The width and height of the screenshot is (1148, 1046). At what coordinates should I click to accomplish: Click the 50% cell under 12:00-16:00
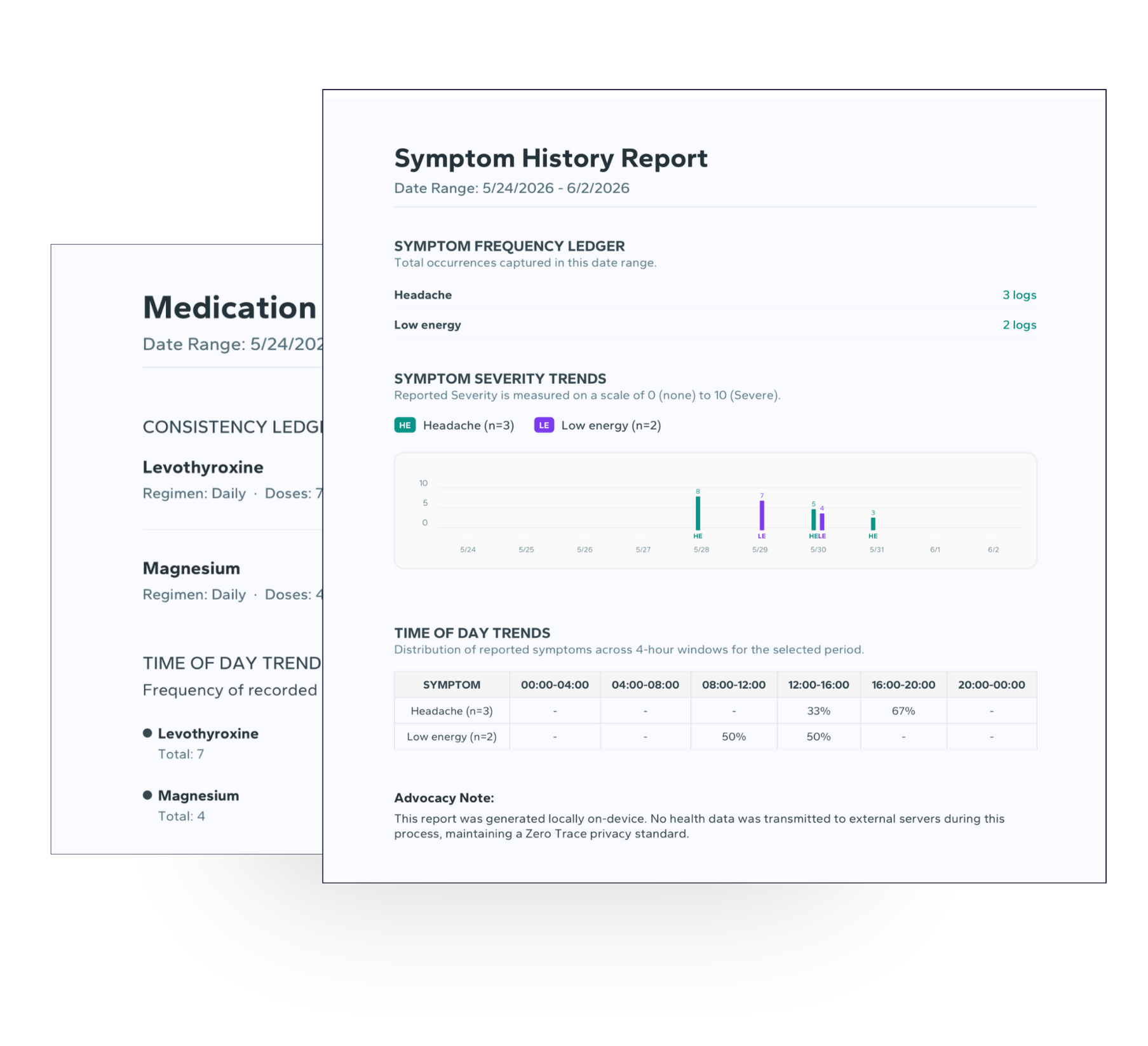pos(818,737)
